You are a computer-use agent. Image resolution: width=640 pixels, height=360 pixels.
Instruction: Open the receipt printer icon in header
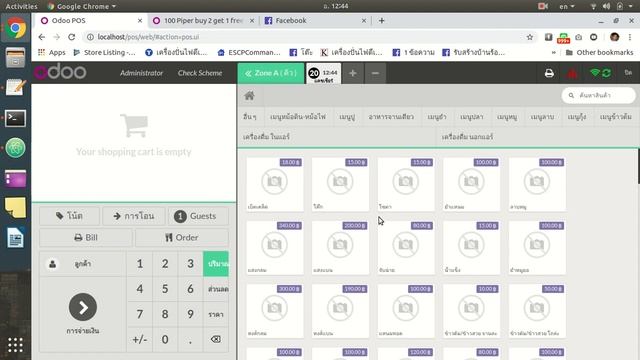tap(549, 73)
